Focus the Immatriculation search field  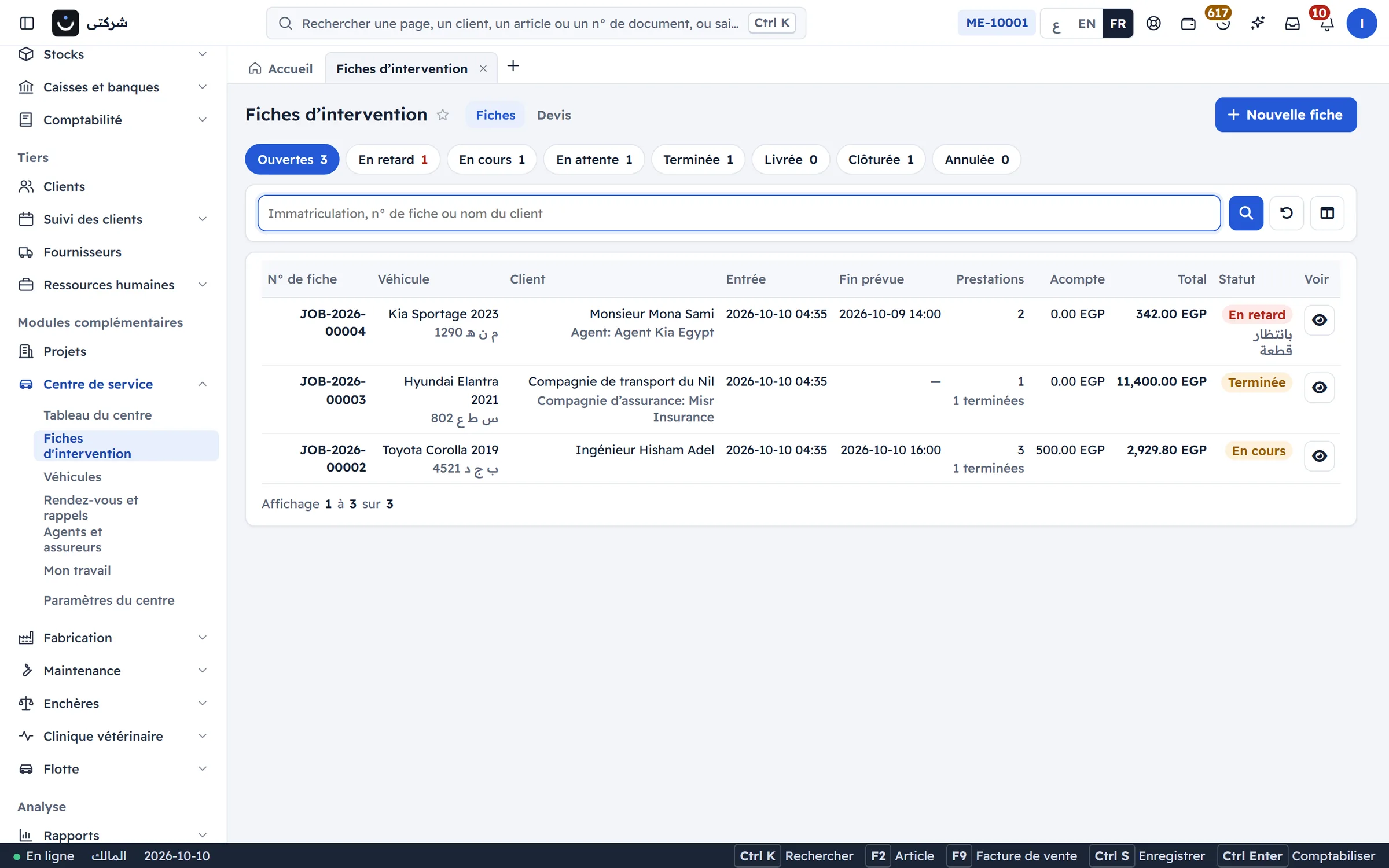coord(739,213)
